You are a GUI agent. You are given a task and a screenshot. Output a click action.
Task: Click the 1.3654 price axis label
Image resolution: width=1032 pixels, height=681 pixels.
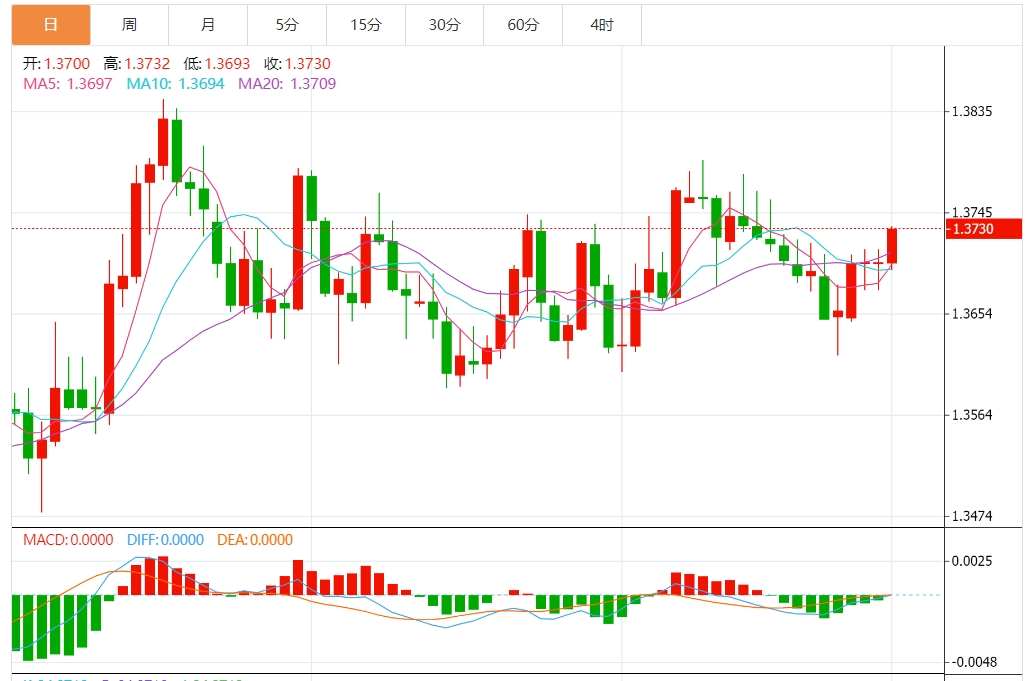[972, 314]
